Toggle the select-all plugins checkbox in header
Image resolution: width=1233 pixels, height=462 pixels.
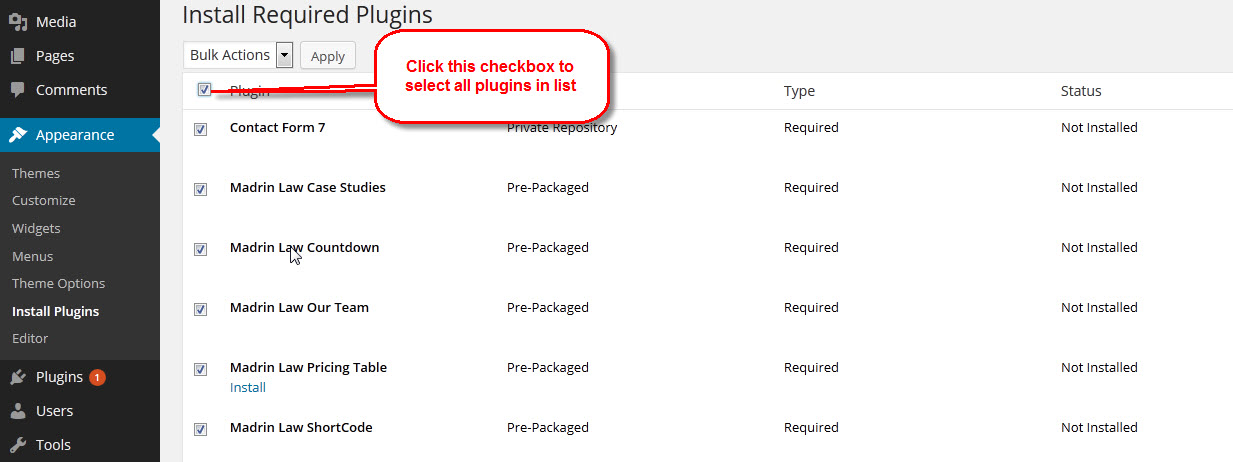(x=204, y=90)
